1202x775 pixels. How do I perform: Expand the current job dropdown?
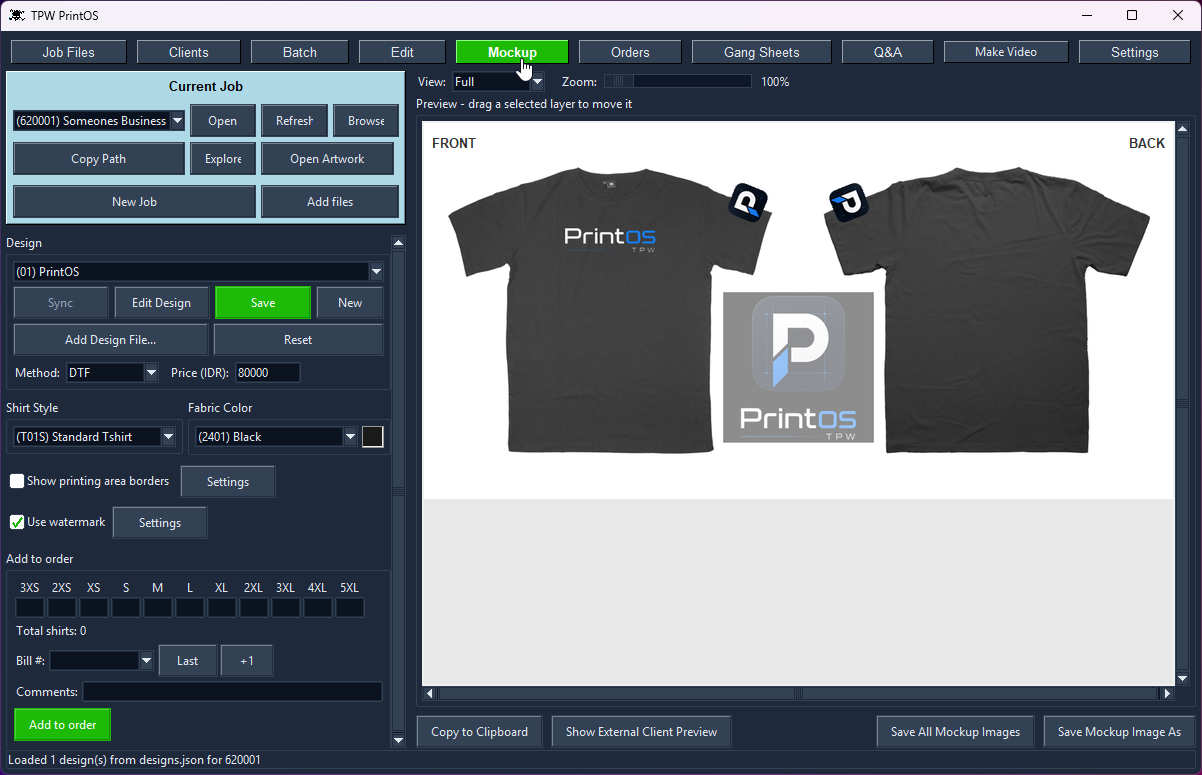pyautogui.click(x=177, y=121)
